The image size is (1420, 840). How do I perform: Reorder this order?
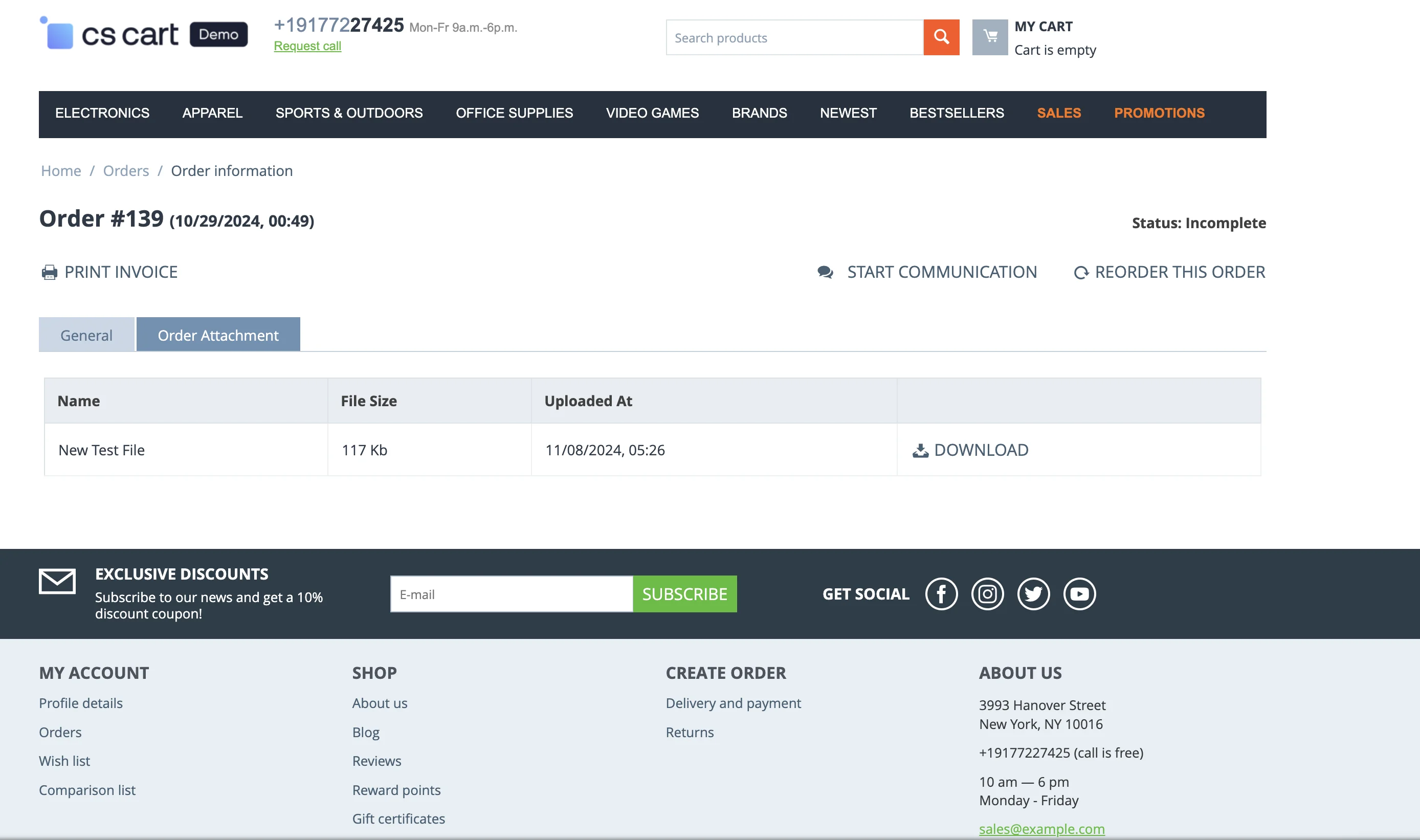tap(1169, 272)
